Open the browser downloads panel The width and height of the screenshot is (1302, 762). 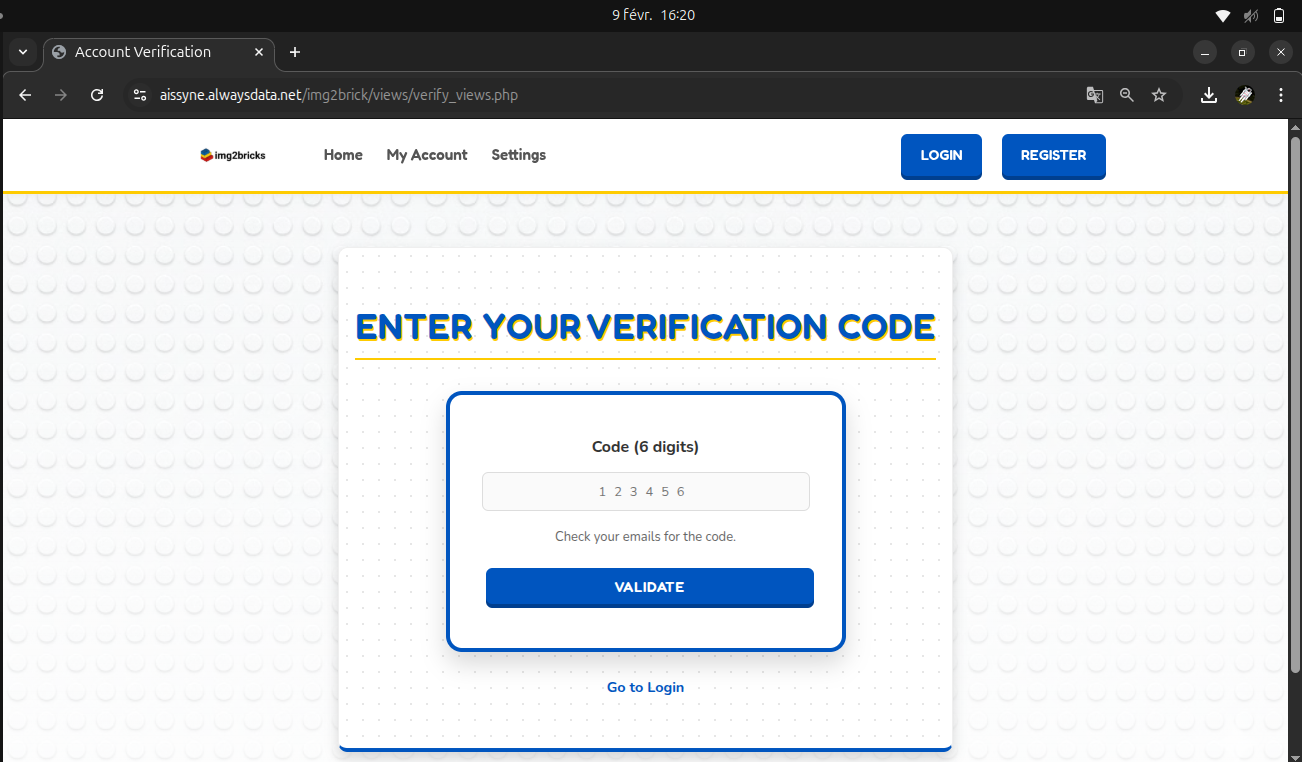click(1209, 95)
